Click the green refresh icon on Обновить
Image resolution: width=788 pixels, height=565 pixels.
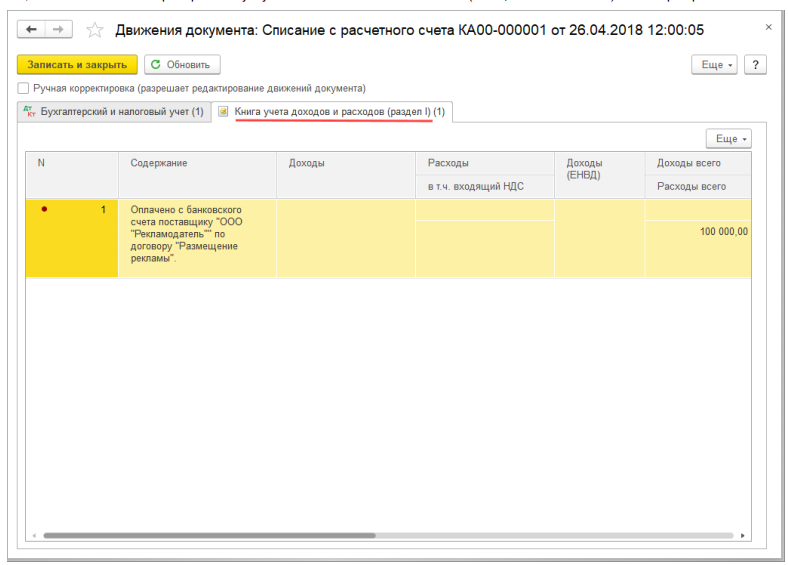click(156, 64)
